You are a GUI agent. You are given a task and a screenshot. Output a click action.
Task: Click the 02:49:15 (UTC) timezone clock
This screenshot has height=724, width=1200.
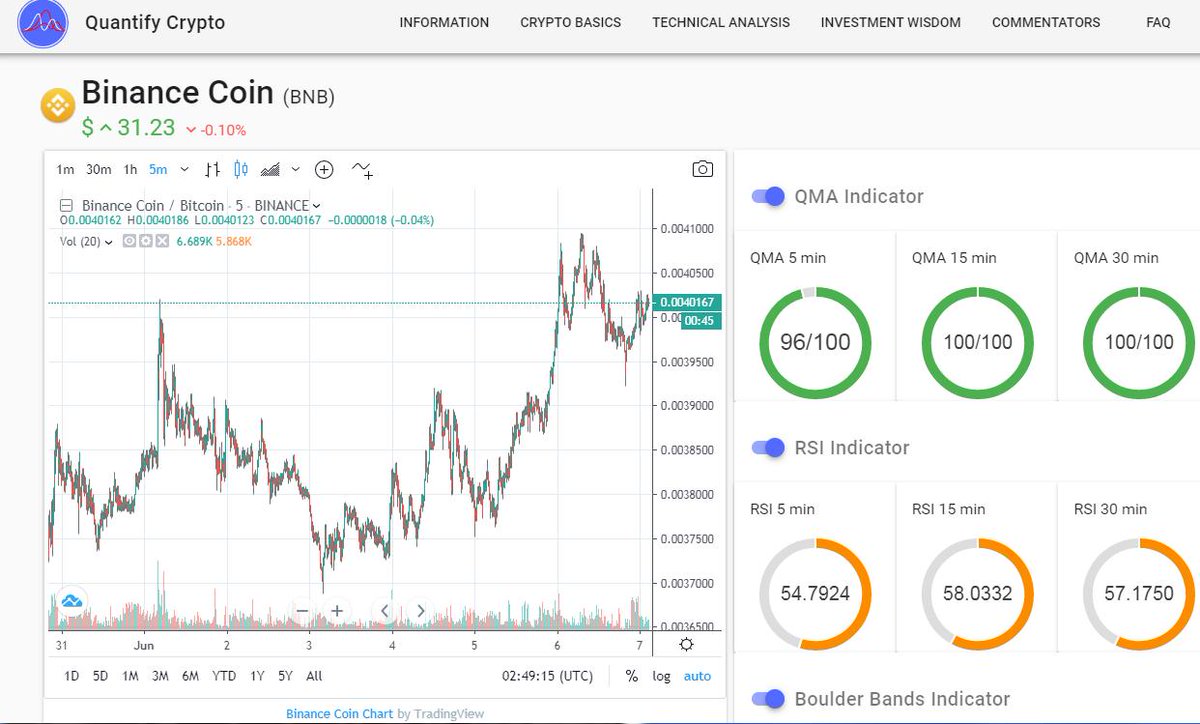(x=549, y=676)
